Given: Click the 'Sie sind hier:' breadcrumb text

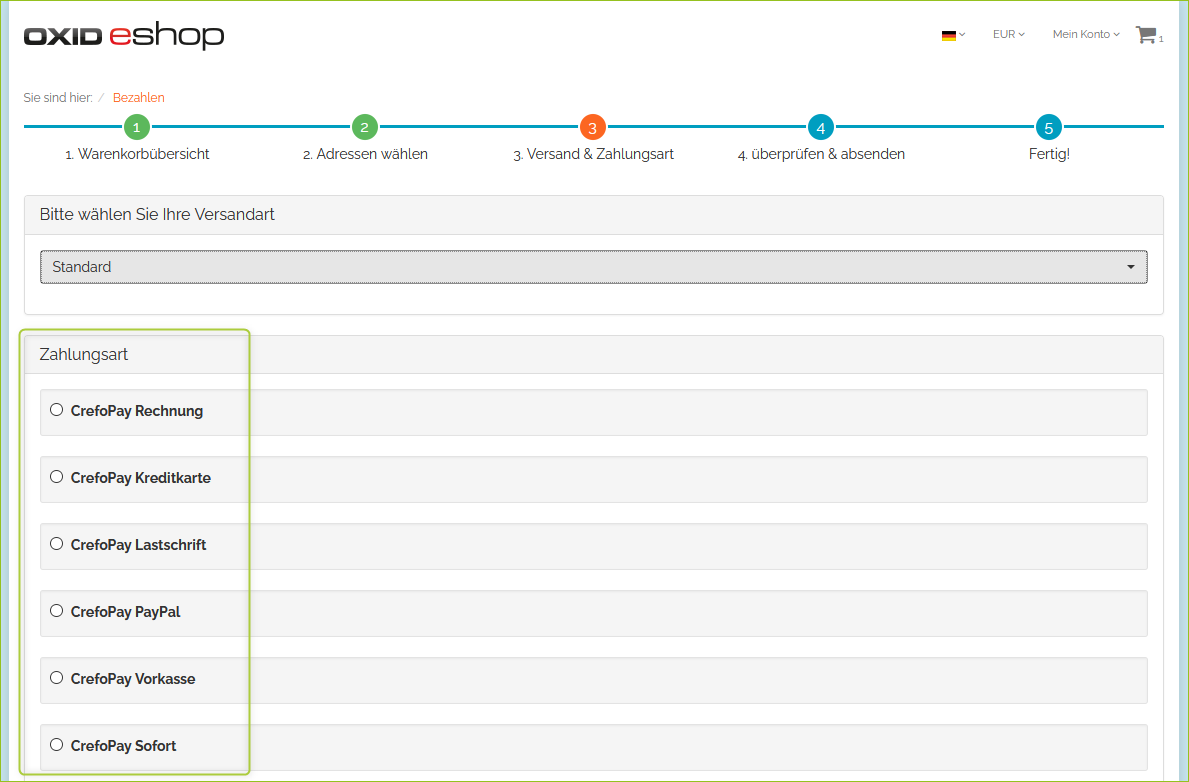Looking at the screenshot, I should pyautogui.click(x=58, y=98).
